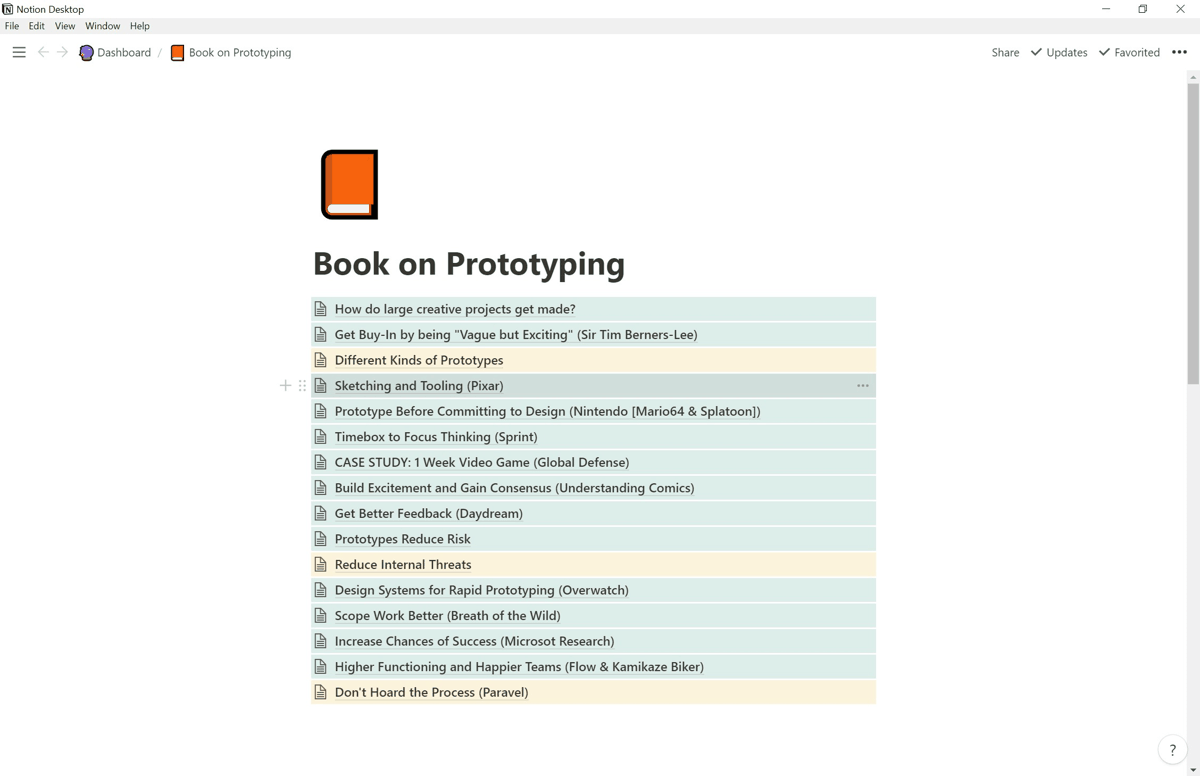Click page icon of CASE STUDY row

click(x=320, y=462)
